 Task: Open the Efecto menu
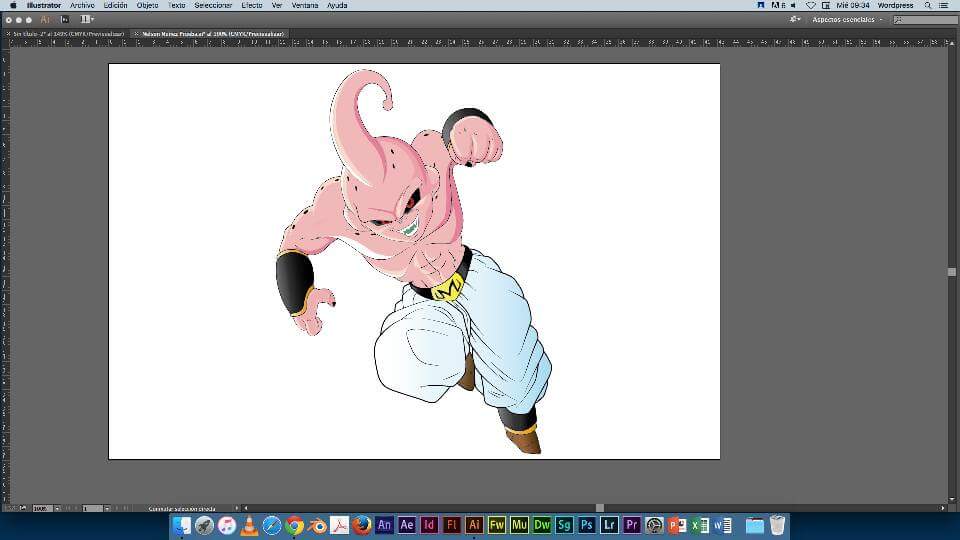[x=252, y=5]
